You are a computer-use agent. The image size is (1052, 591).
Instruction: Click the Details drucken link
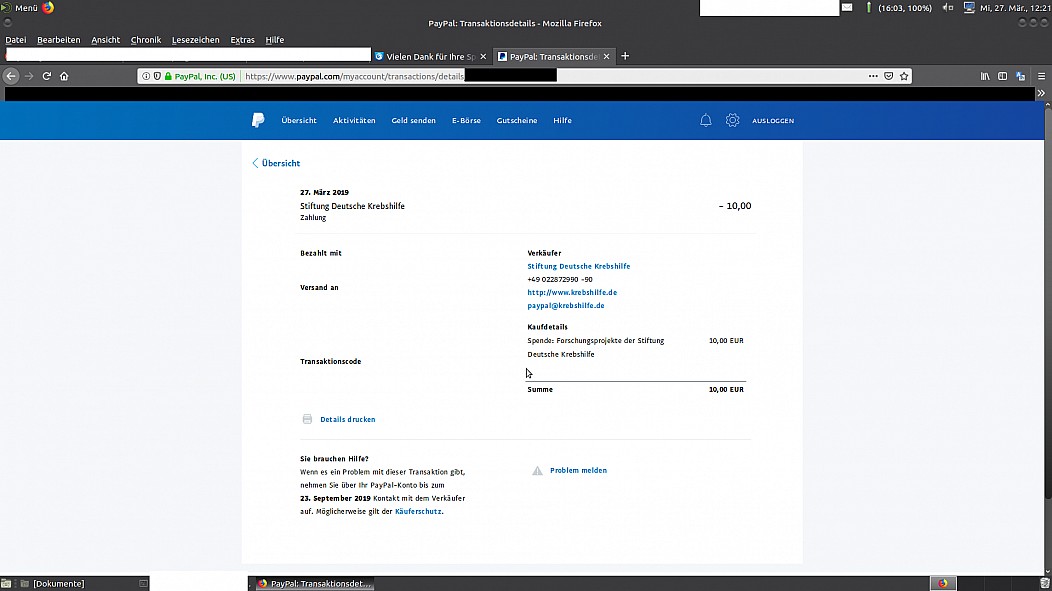click(348, 419)
